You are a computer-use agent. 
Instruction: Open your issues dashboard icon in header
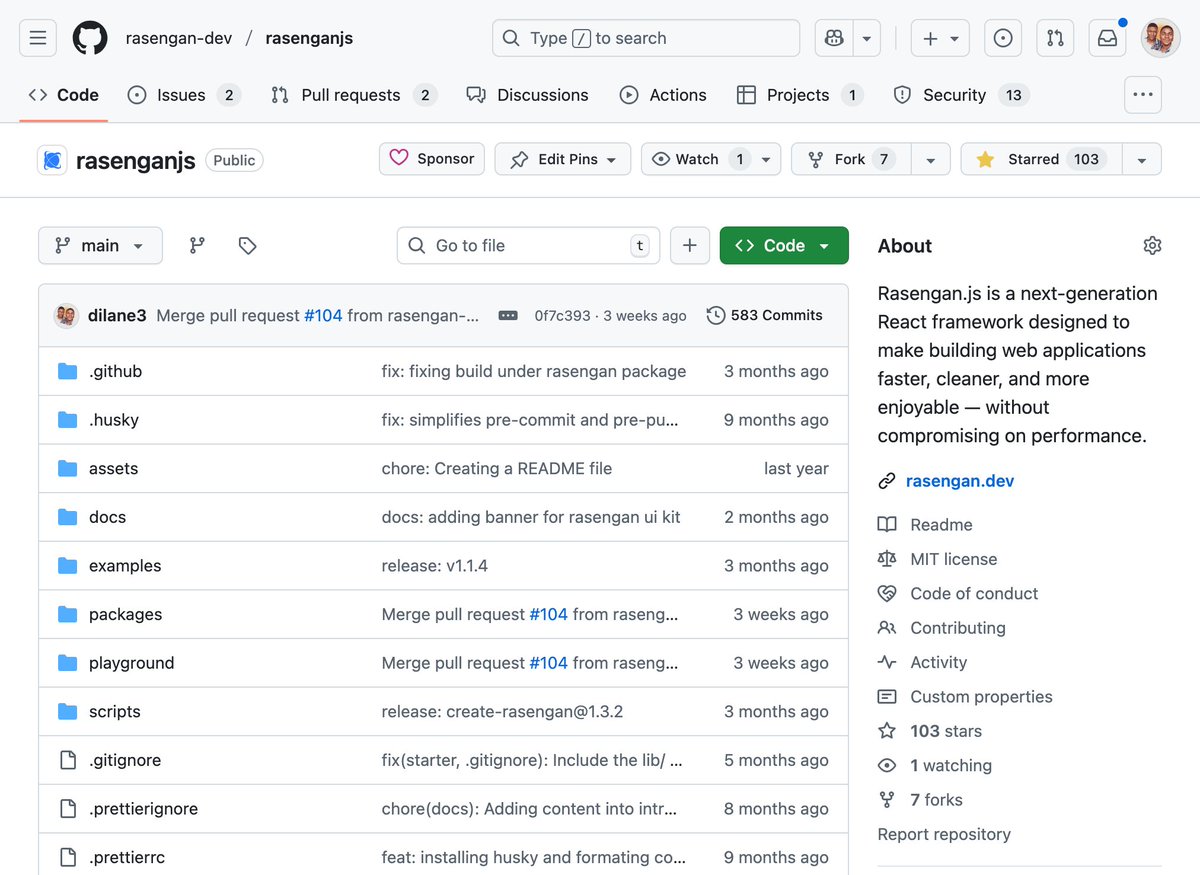point(1003,37)
